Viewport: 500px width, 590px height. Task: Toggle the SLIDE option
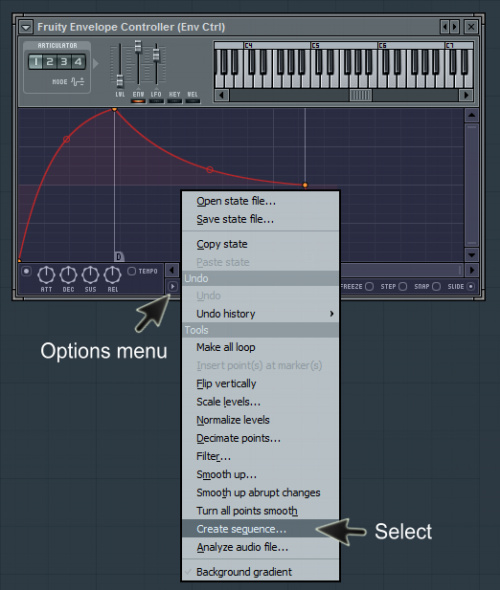tap(471, 287)
